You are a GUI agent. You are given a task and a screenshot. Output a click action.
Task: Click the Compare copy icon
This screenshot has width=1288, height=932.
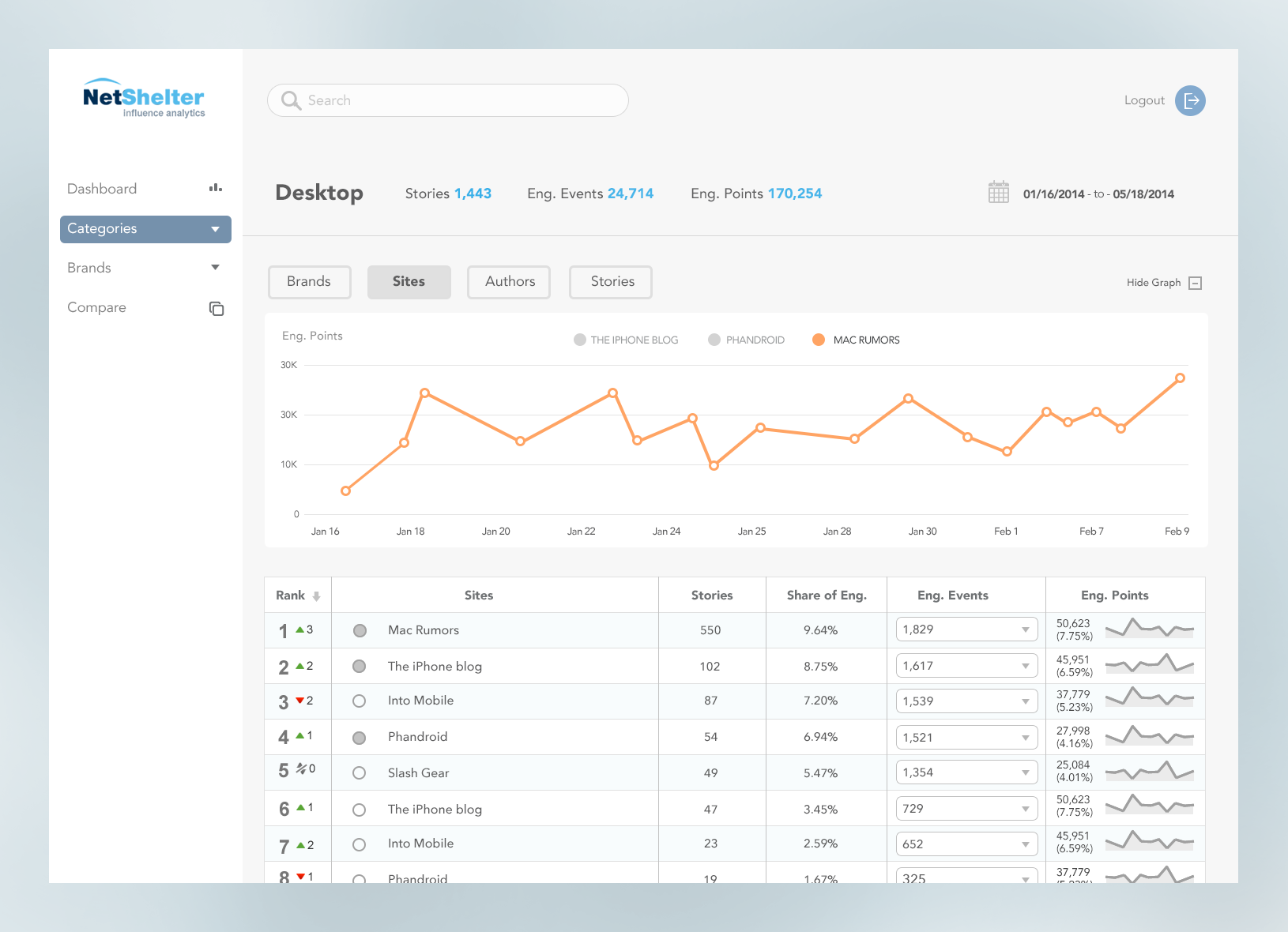[x=217, y=308]
